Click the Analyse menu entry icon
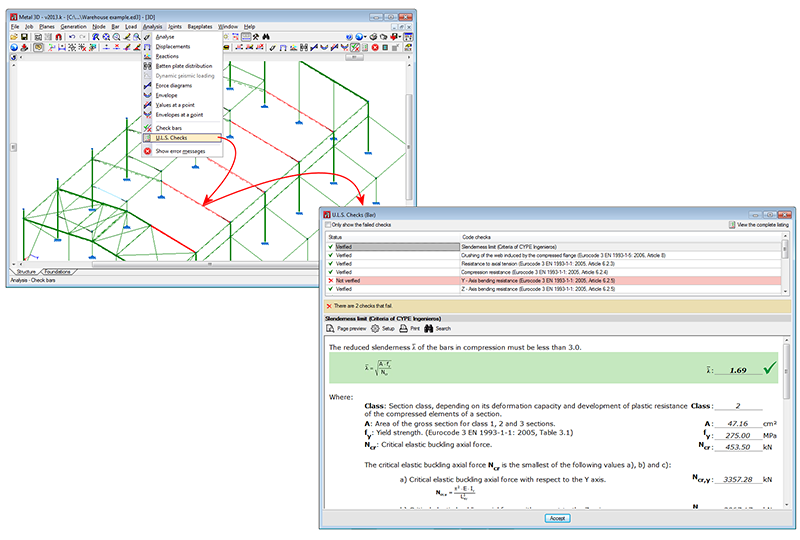This screenshot has height=540, width=800. 147,37
